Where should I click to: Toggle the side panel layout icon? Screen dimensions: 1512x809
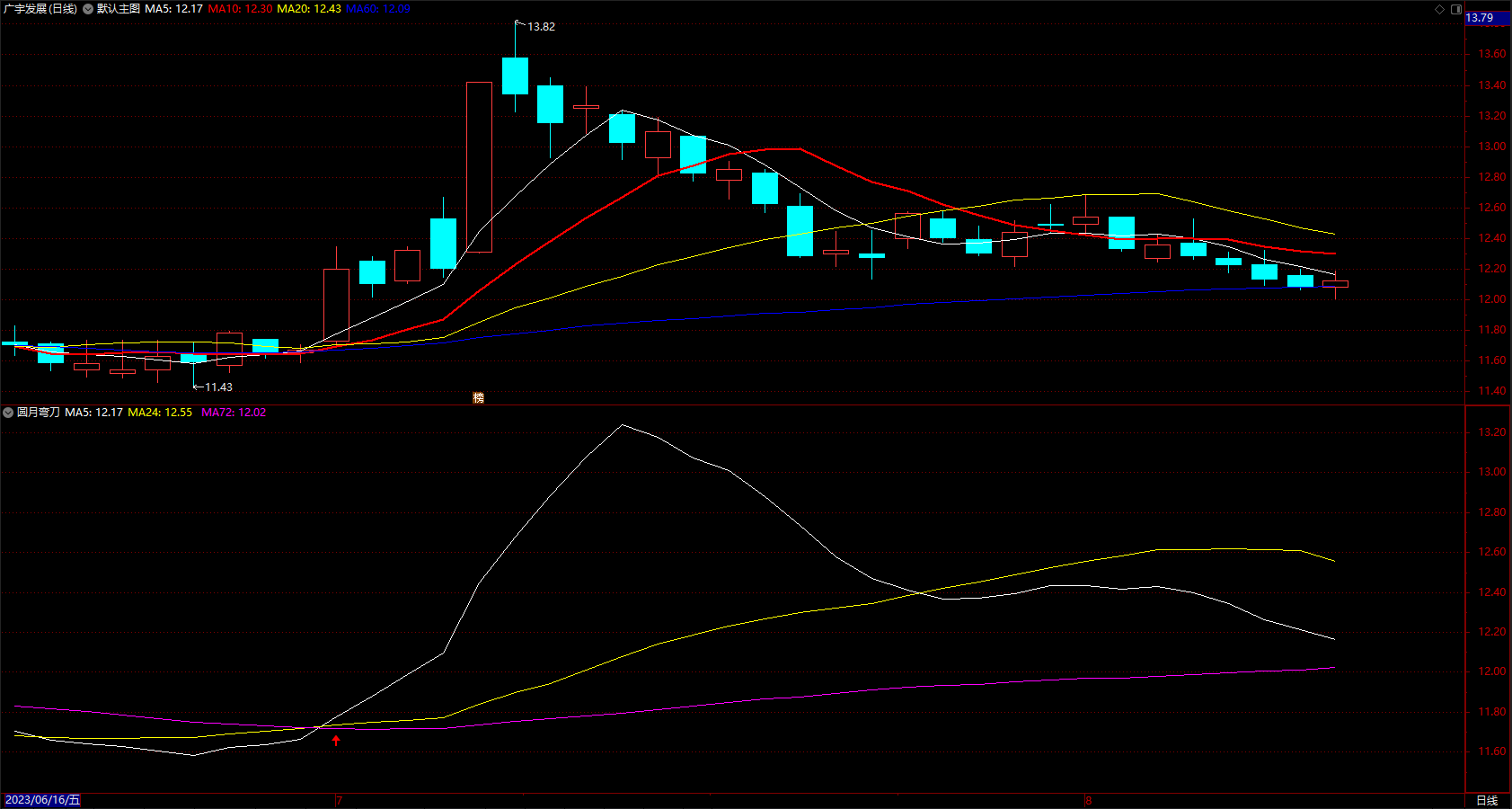pos(1456,9)
